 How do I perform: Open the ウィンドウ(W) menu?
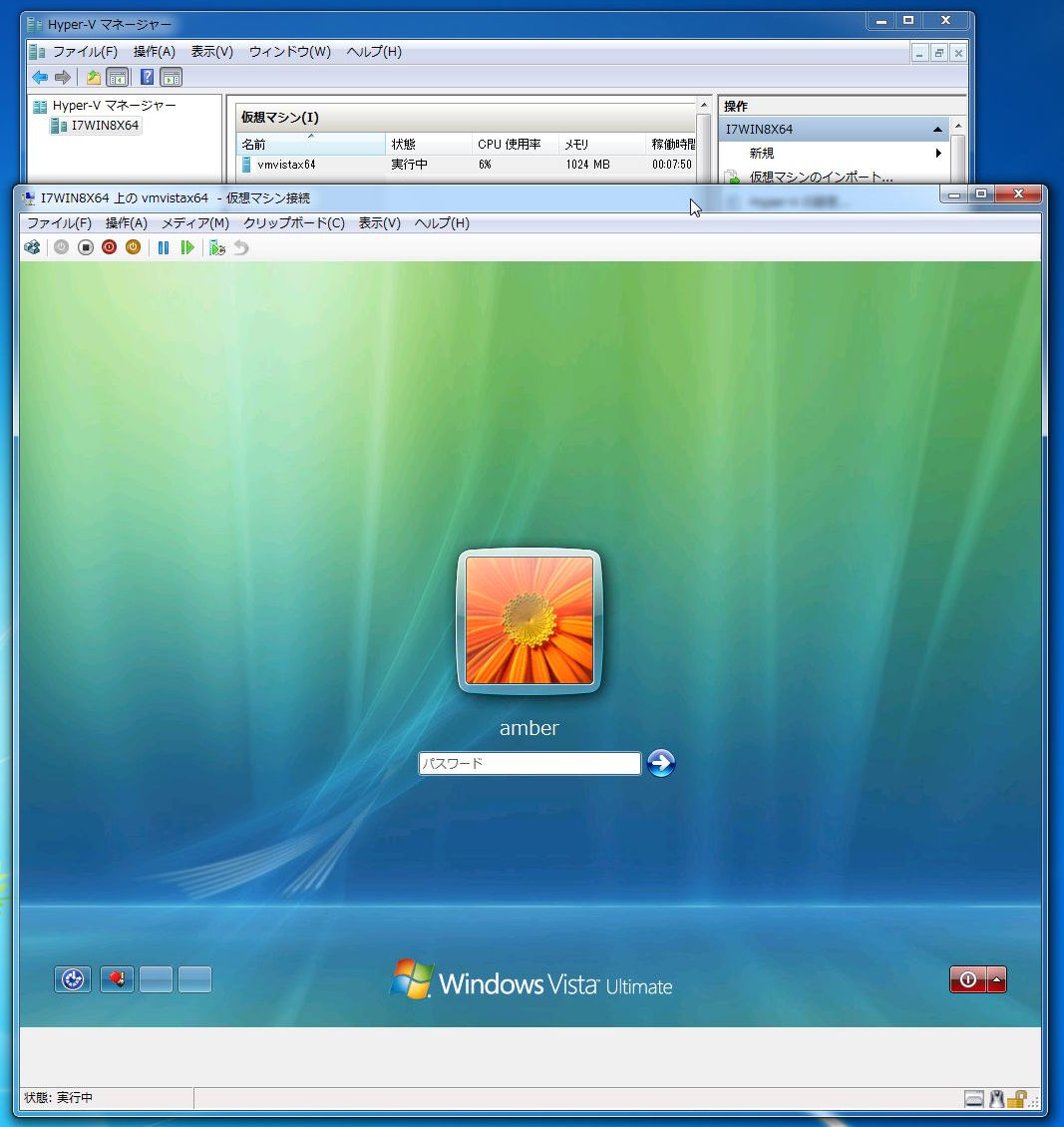(x=290, y=52)
